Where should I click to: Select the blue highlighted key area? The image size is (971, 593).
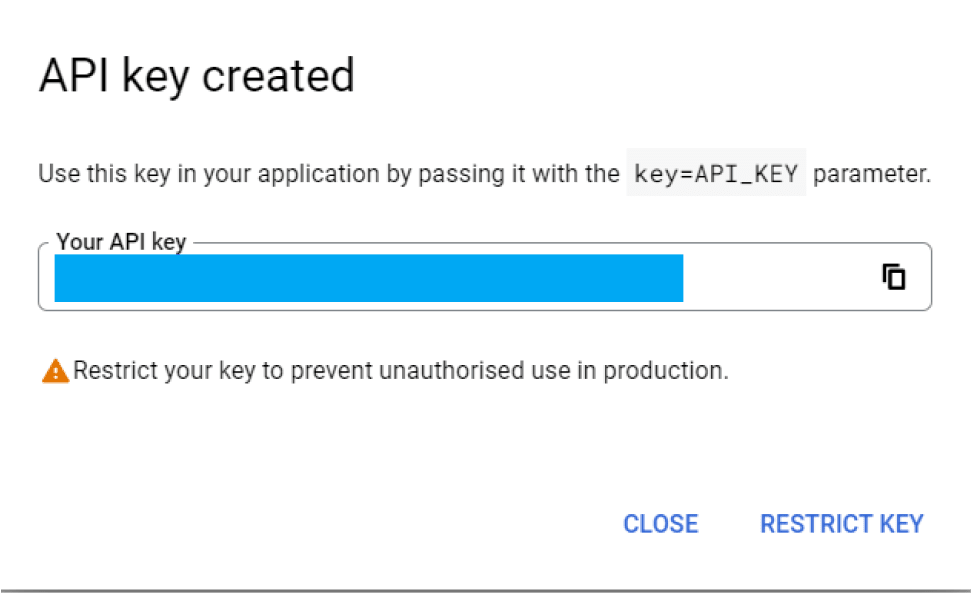[370, 277]
